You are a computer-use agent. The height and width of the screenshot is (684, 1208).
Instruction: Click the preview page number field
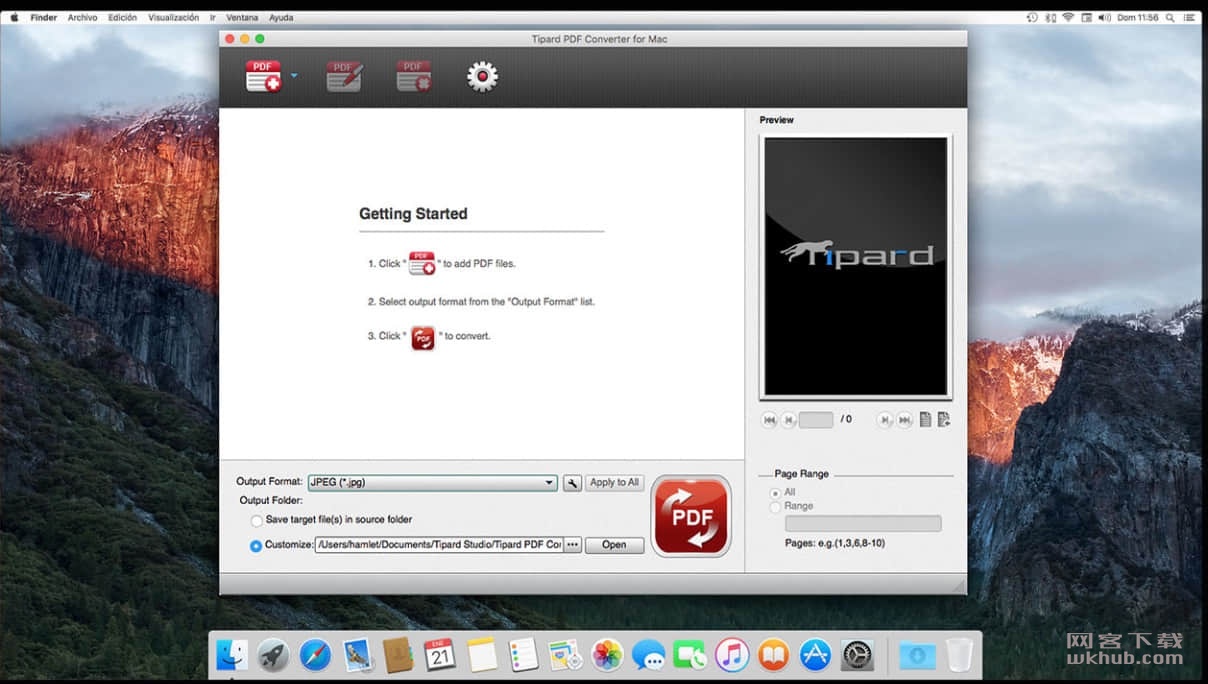pos(816,420)
